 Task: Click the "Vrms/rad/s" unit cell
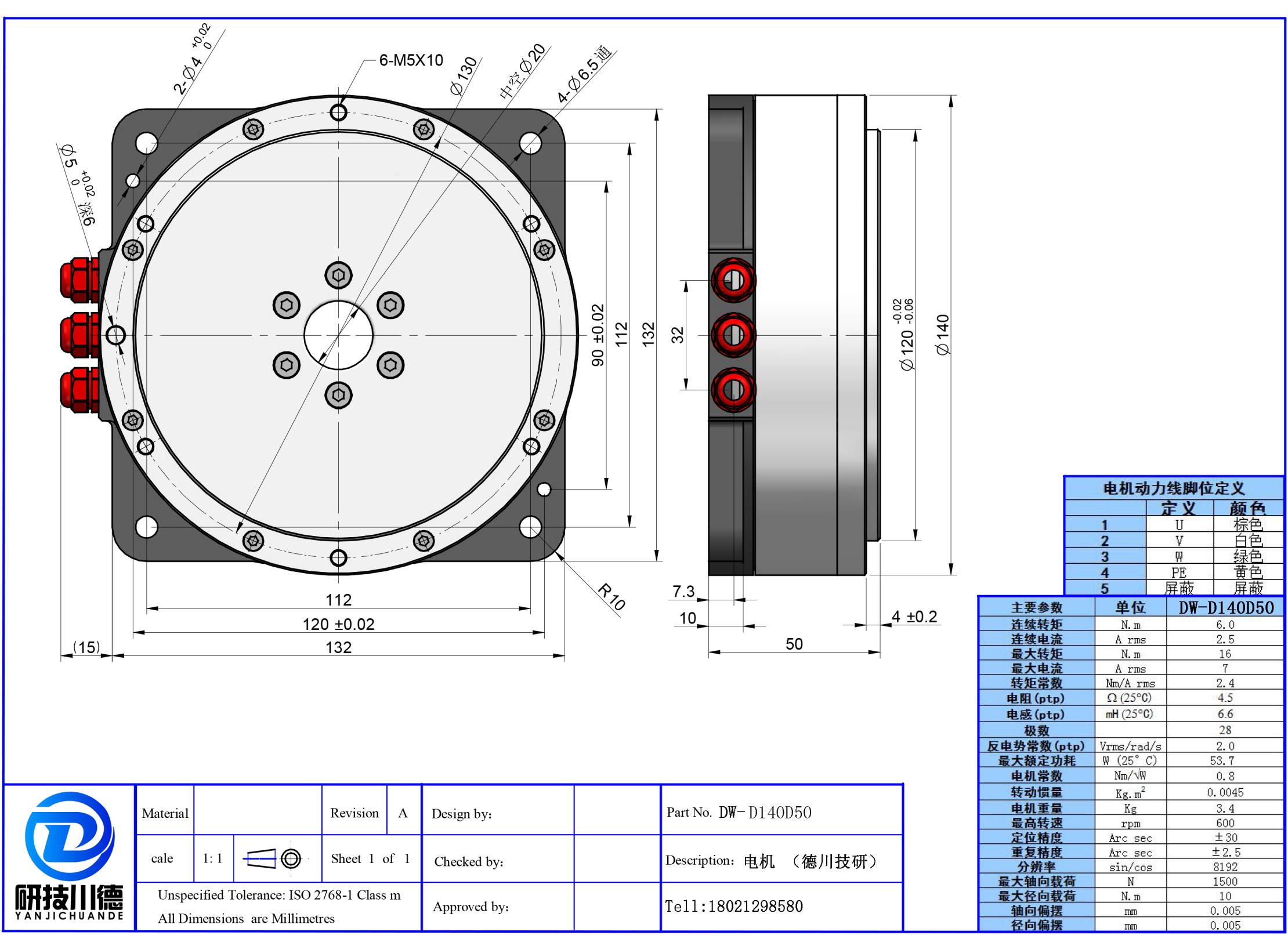(1131, 746)
